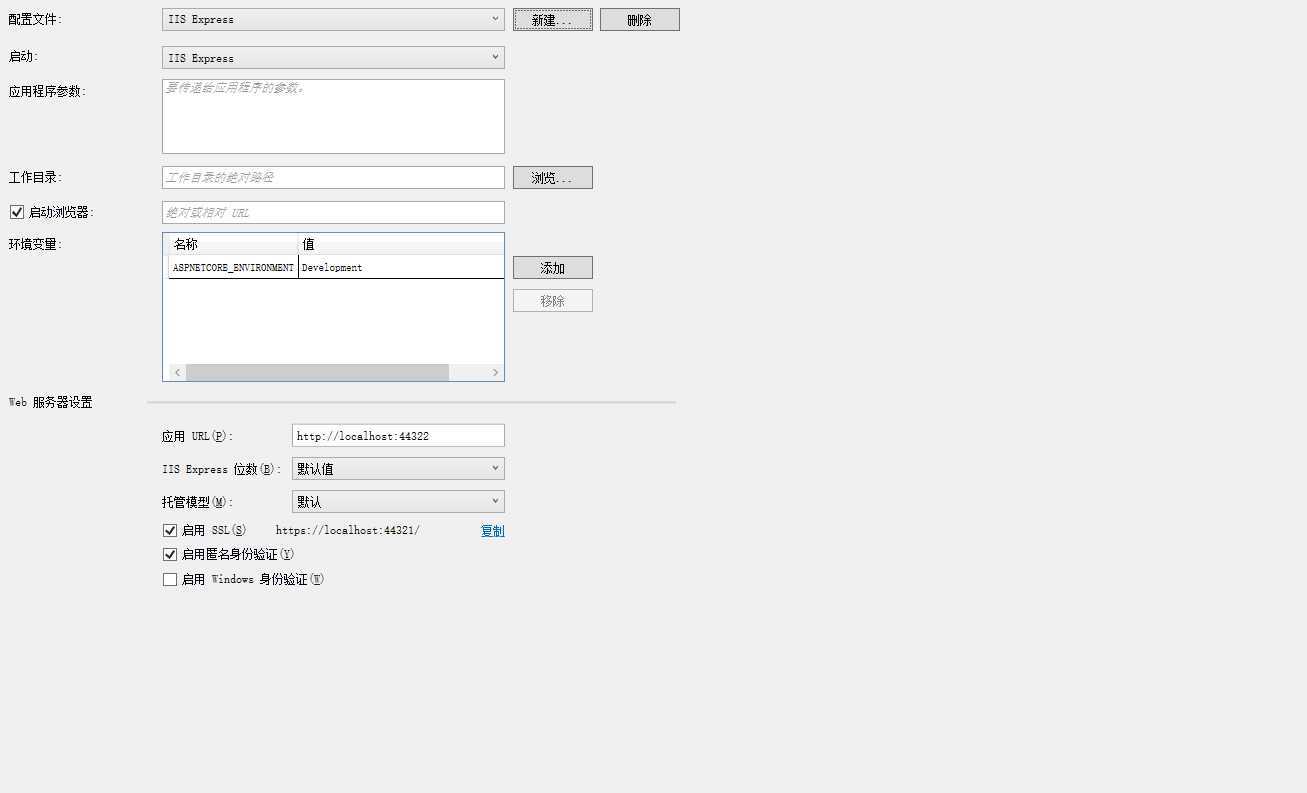
Task: Toggle the 启动浏览器 checkbox
Action: pyautogui.click(x=17, y=212)
